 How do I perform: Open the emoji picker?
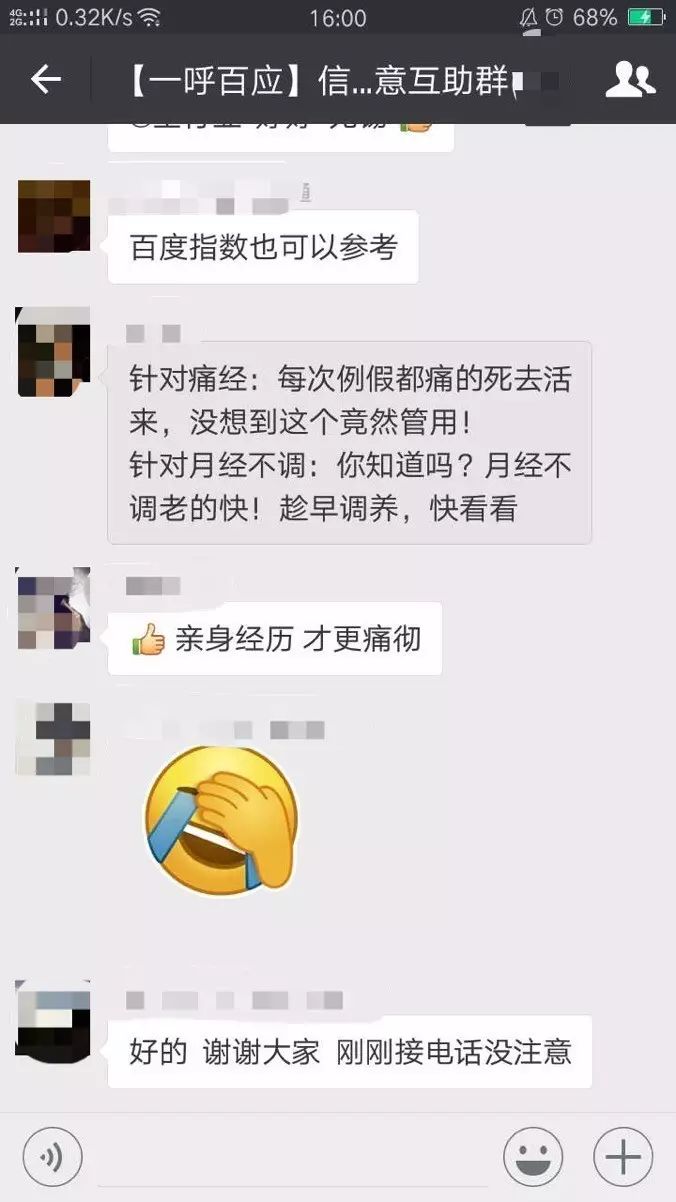tap(533, 1157)
